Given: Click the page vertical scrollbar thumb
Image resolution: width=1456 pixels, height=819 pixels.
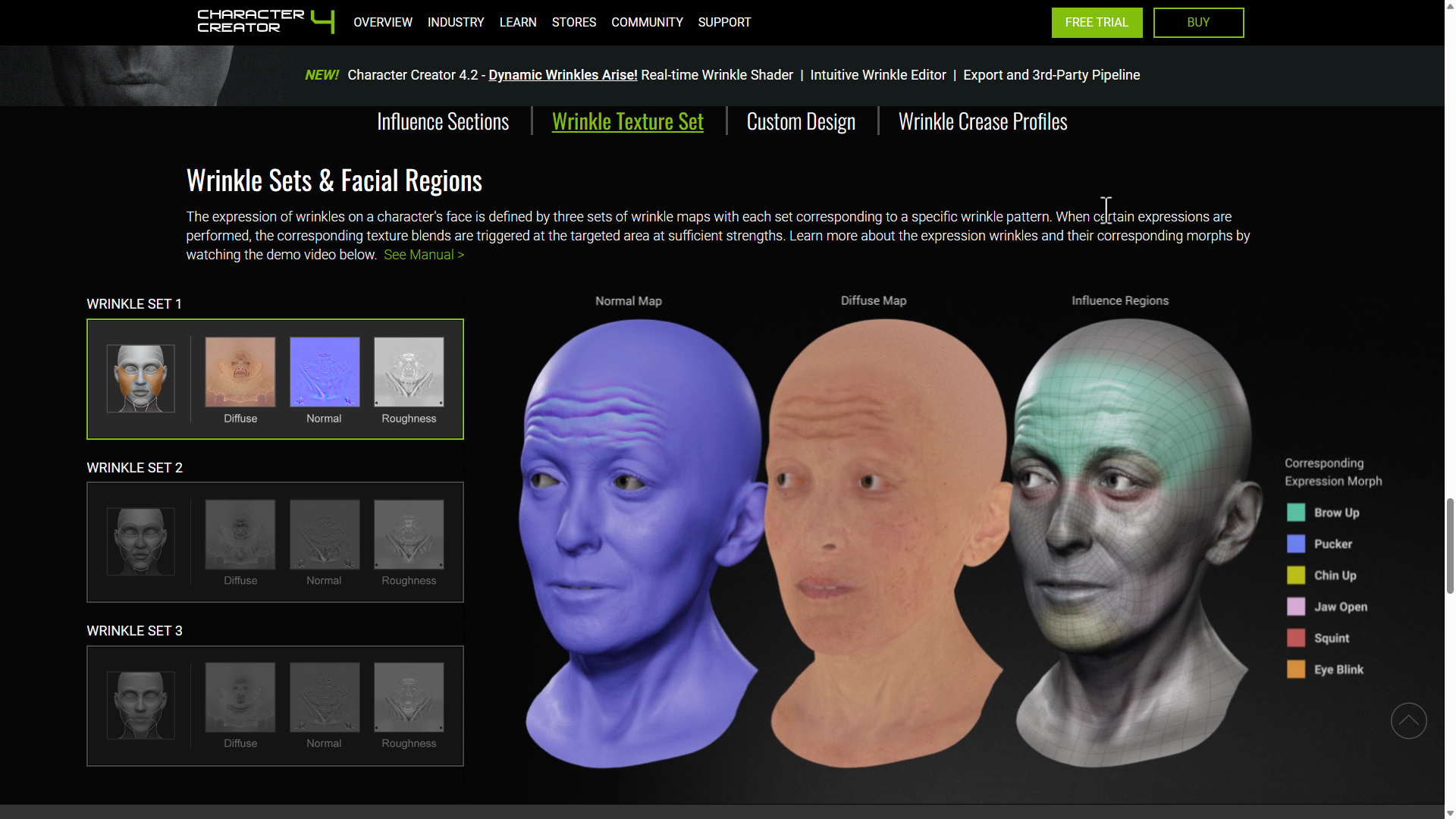Looking at the screenshot, I should coord(1450,546).
